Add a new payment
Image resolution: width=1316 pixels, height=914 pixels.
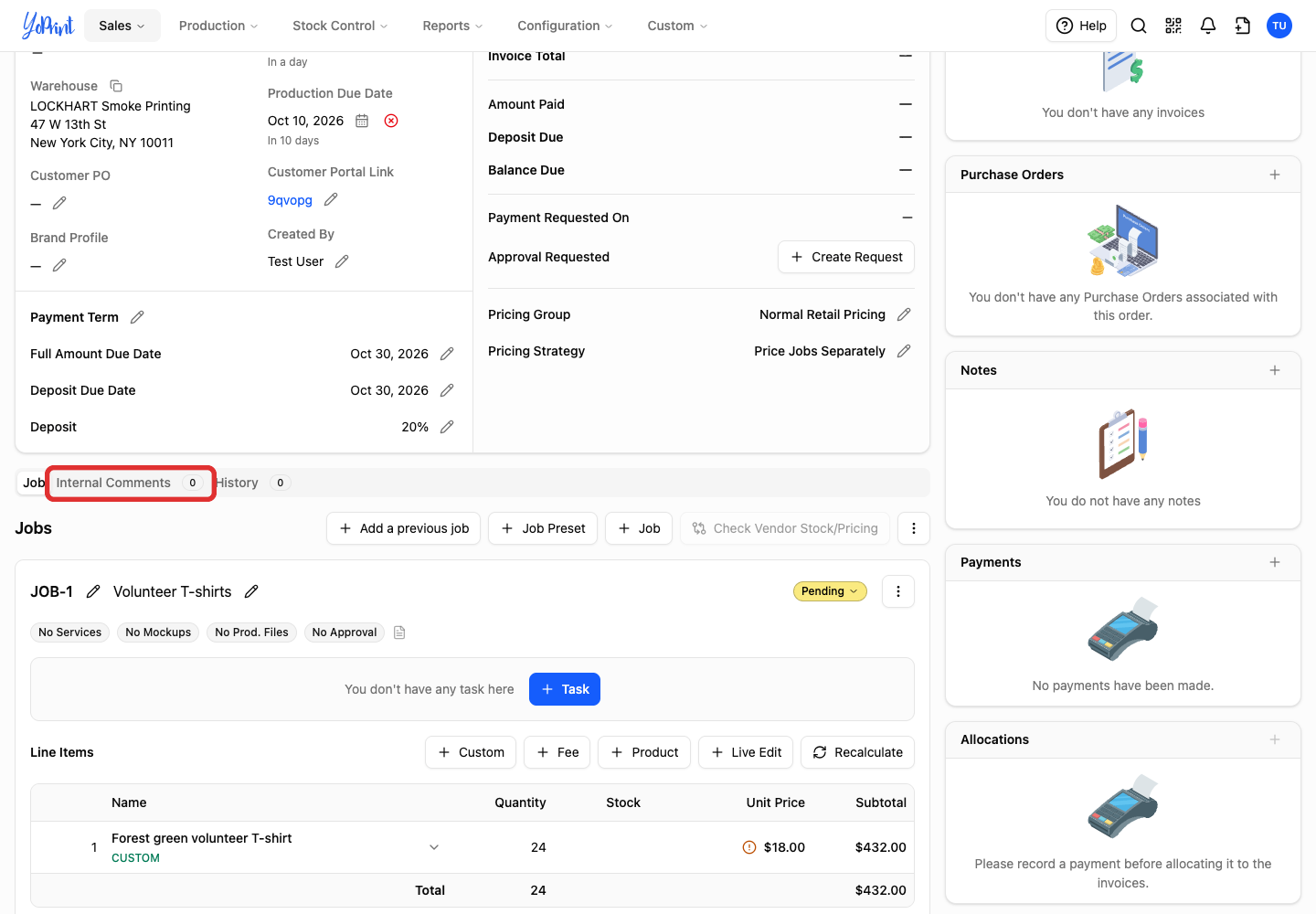(x=1275, y=562)
